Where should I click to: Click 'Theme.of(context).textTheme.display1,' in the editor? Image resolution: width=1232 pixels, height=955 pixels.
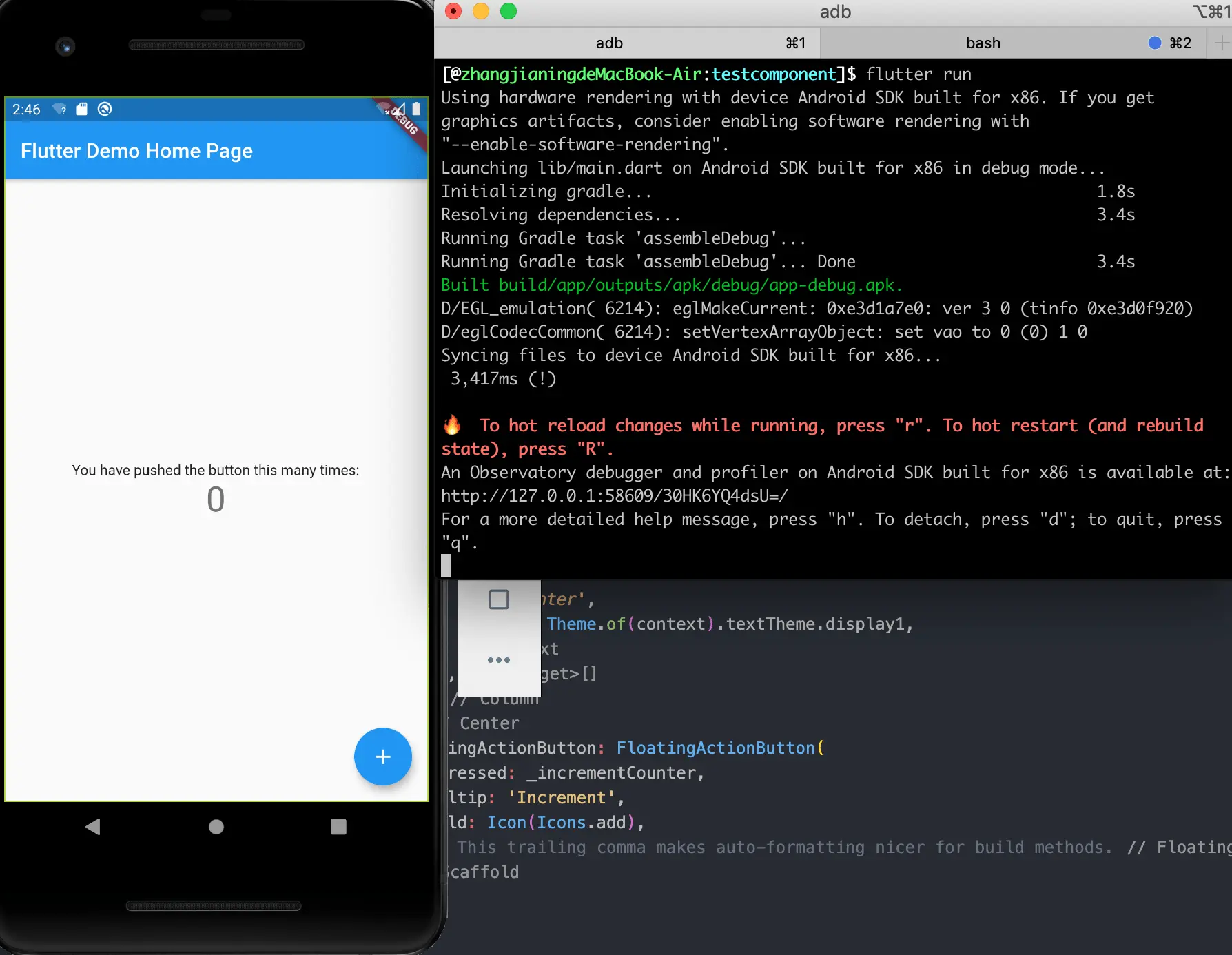coord(730,624)
